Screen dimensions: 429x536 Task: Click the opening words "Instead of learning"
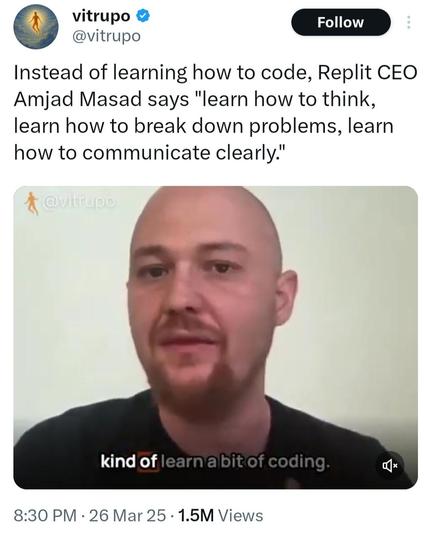coord(100,73)
